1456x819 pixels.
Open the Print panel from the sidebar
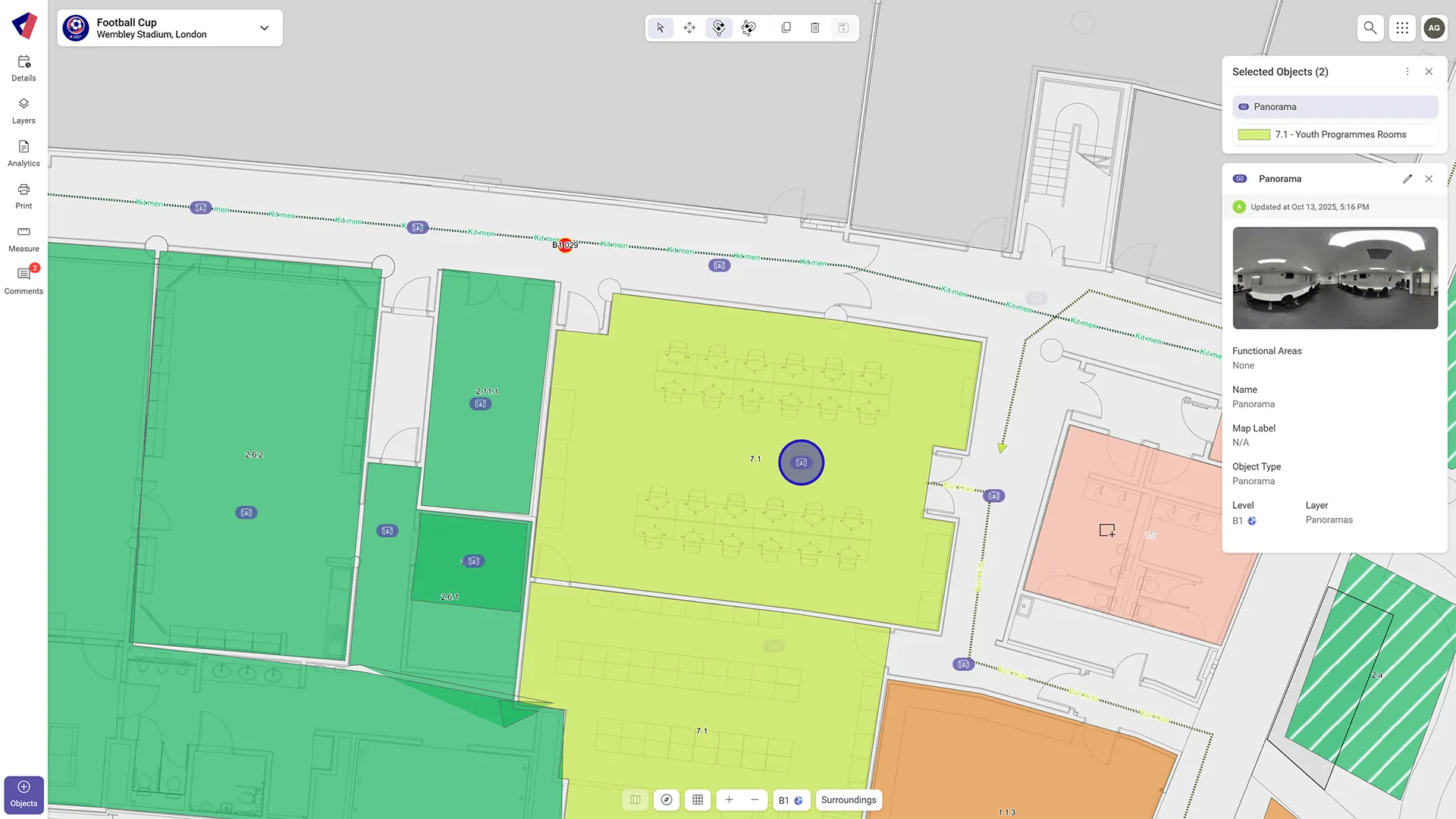(x=24, y=195)
